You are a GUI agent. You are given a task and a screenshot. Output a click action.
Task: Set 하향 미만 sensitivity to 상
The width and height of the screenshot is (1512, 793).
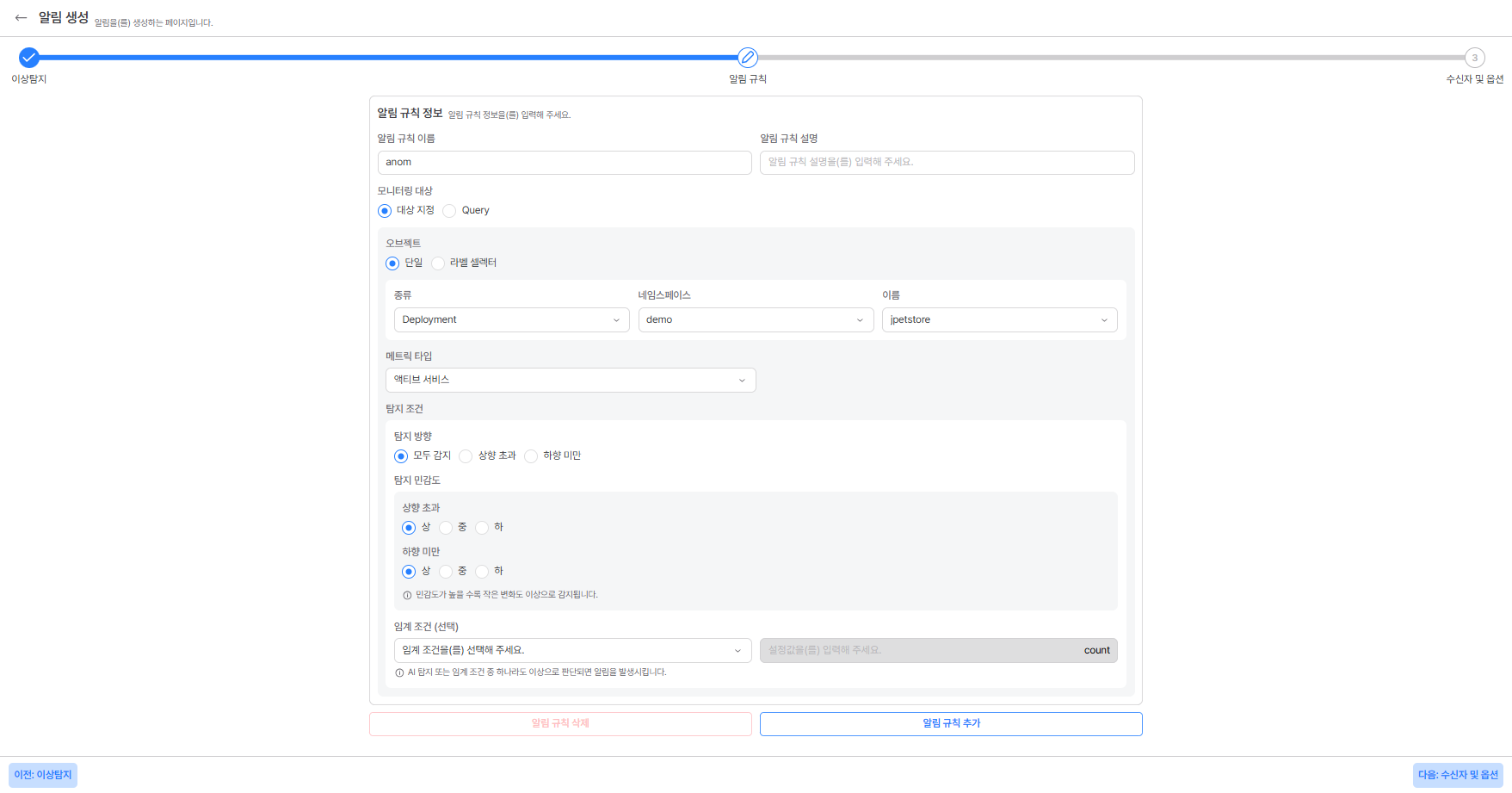(x=409, y=572)
